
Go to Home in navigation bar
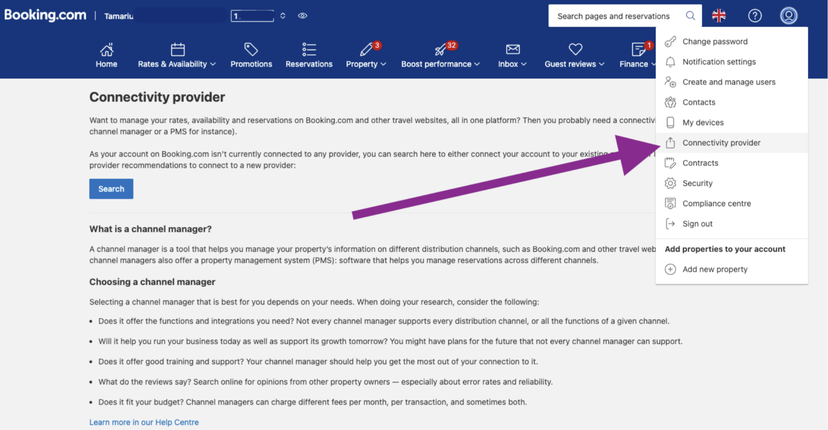pos(106,55)
